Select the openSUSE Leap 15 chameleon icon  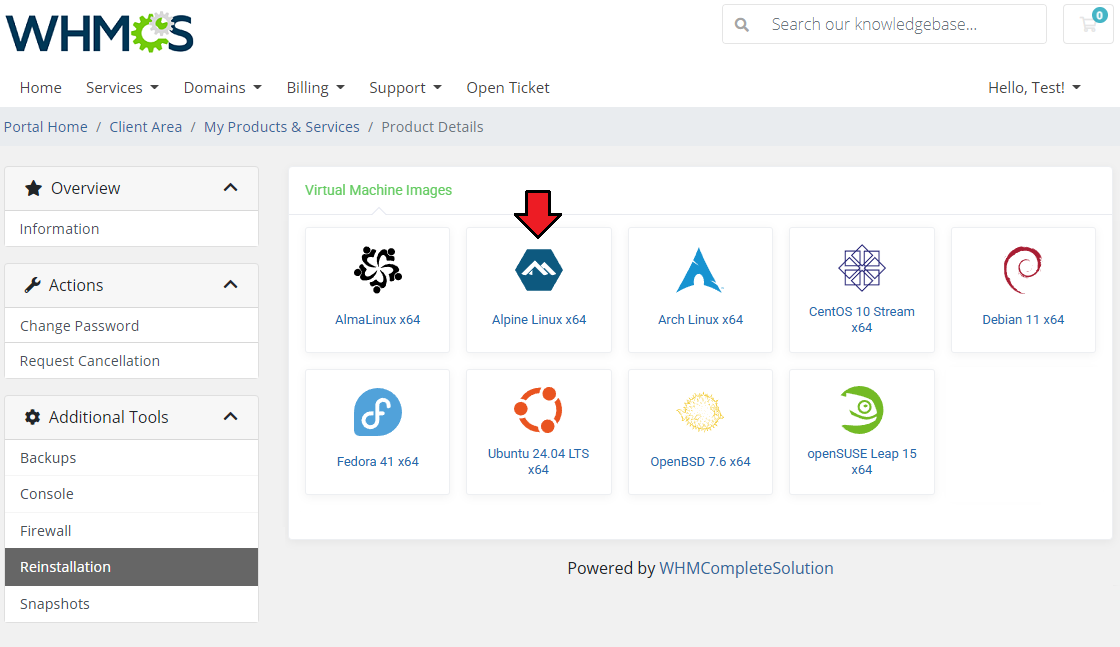861,409
